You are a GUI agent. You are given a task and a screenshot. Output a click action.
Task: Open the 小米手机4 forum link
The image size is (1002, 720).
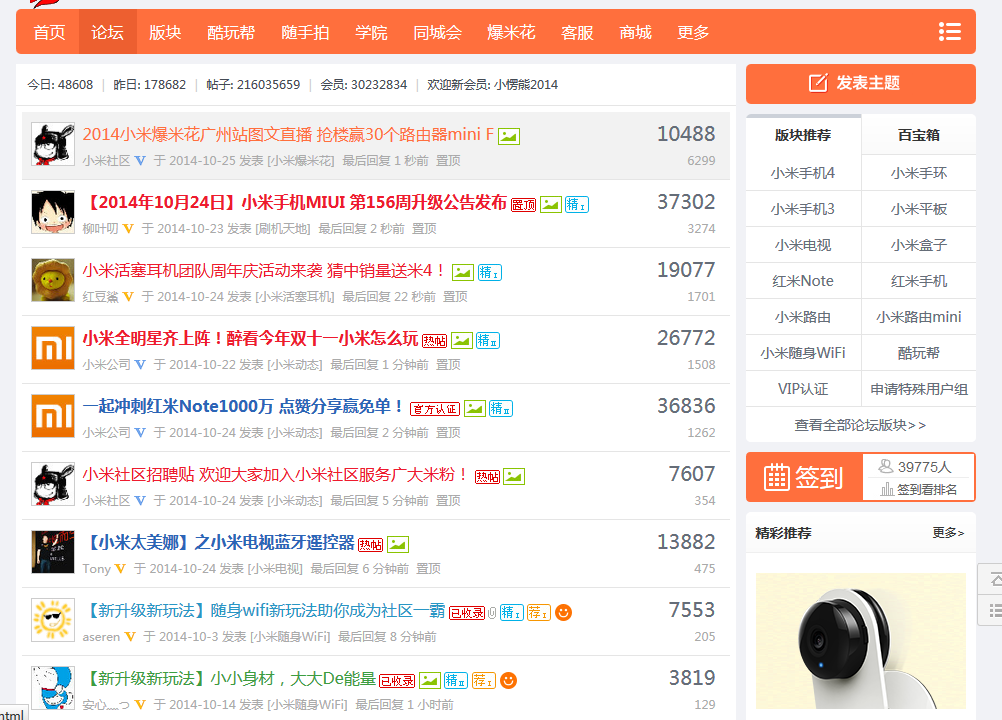coord(802,172)
